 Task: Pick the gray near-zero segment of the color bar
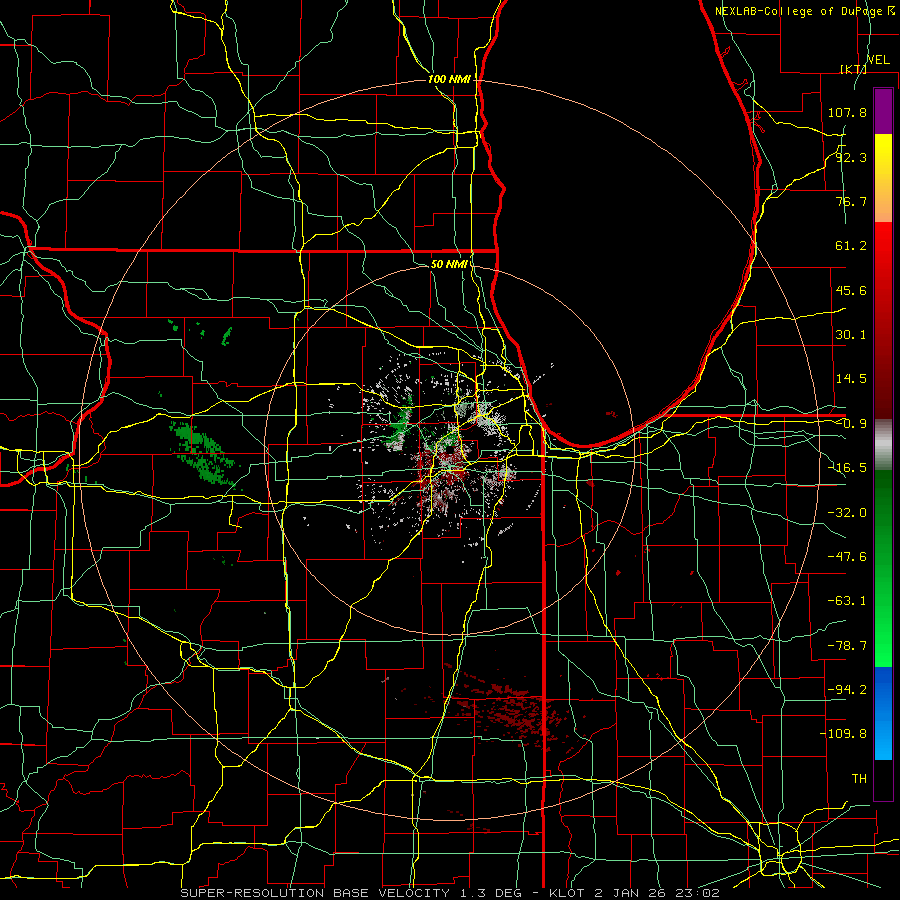point(883,444)
